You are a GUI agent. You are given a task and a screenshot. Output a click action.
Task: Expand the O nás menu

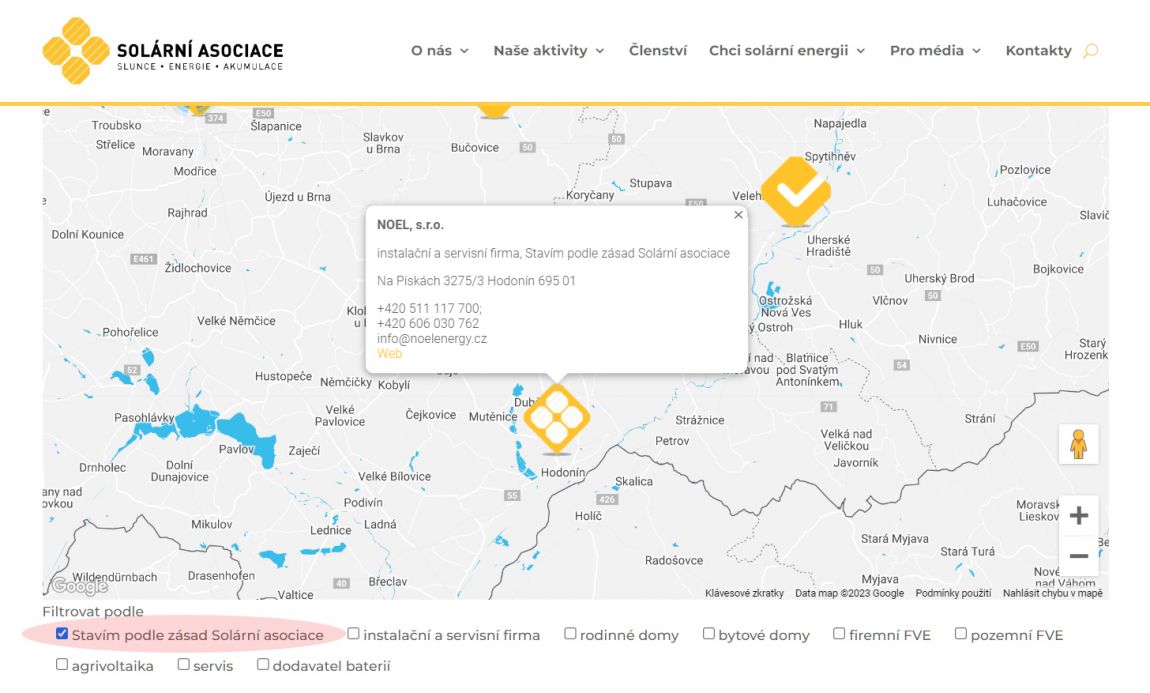click(439, 51)
